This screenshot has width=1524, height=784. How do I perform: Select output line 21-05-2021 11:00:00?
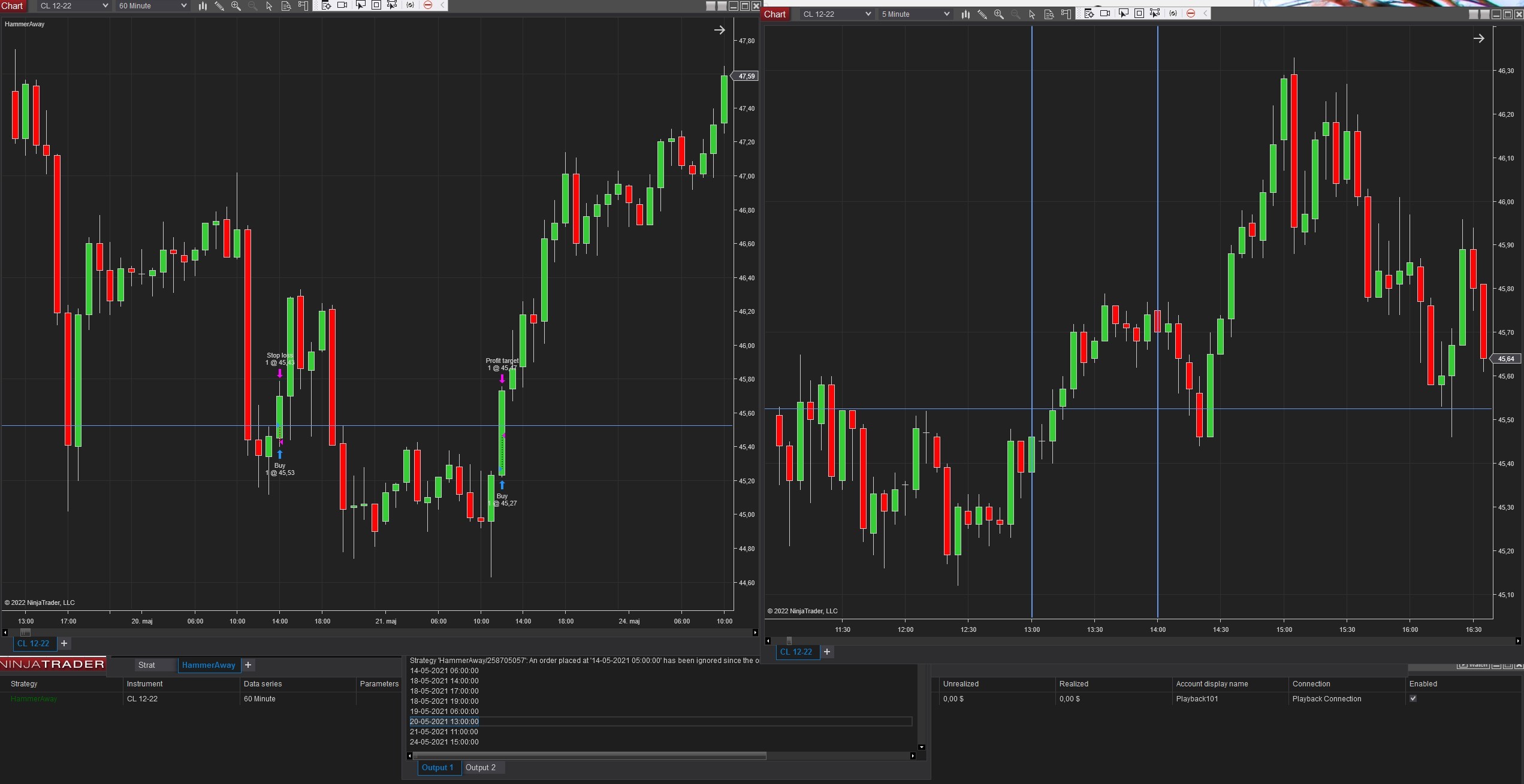pyautogui.click(x=444, y=731)
